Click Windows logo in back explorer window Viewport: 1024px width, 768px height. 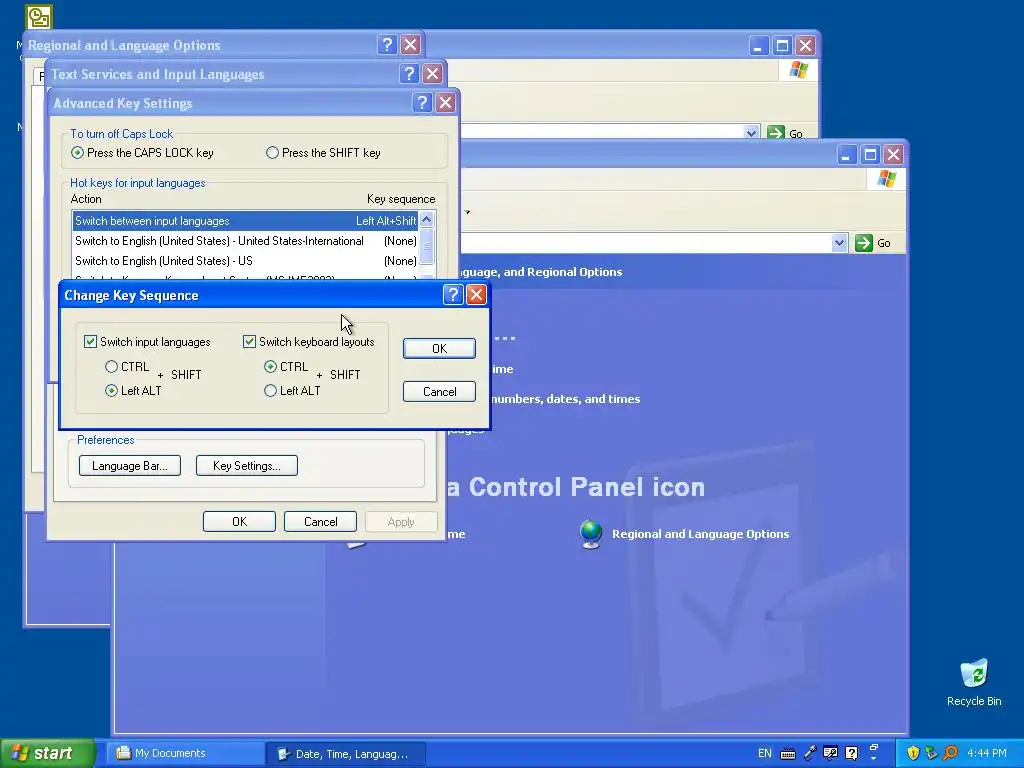point(798,69)
